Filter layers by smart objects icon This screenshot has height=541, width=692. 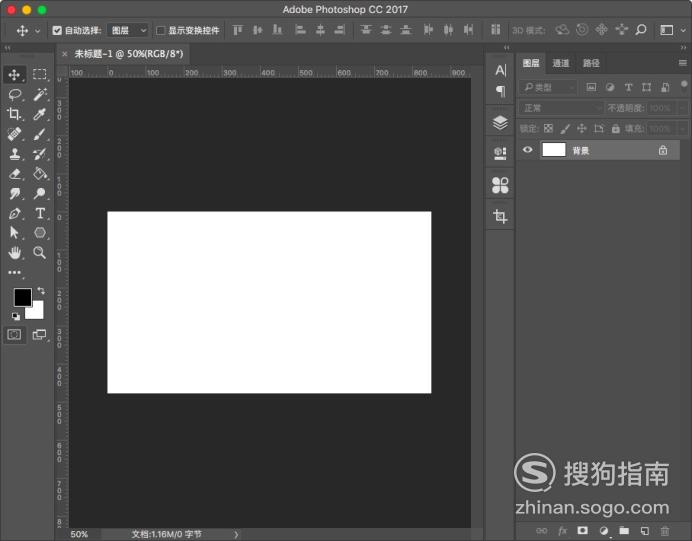pyautogui.click(x=665, y=87)
